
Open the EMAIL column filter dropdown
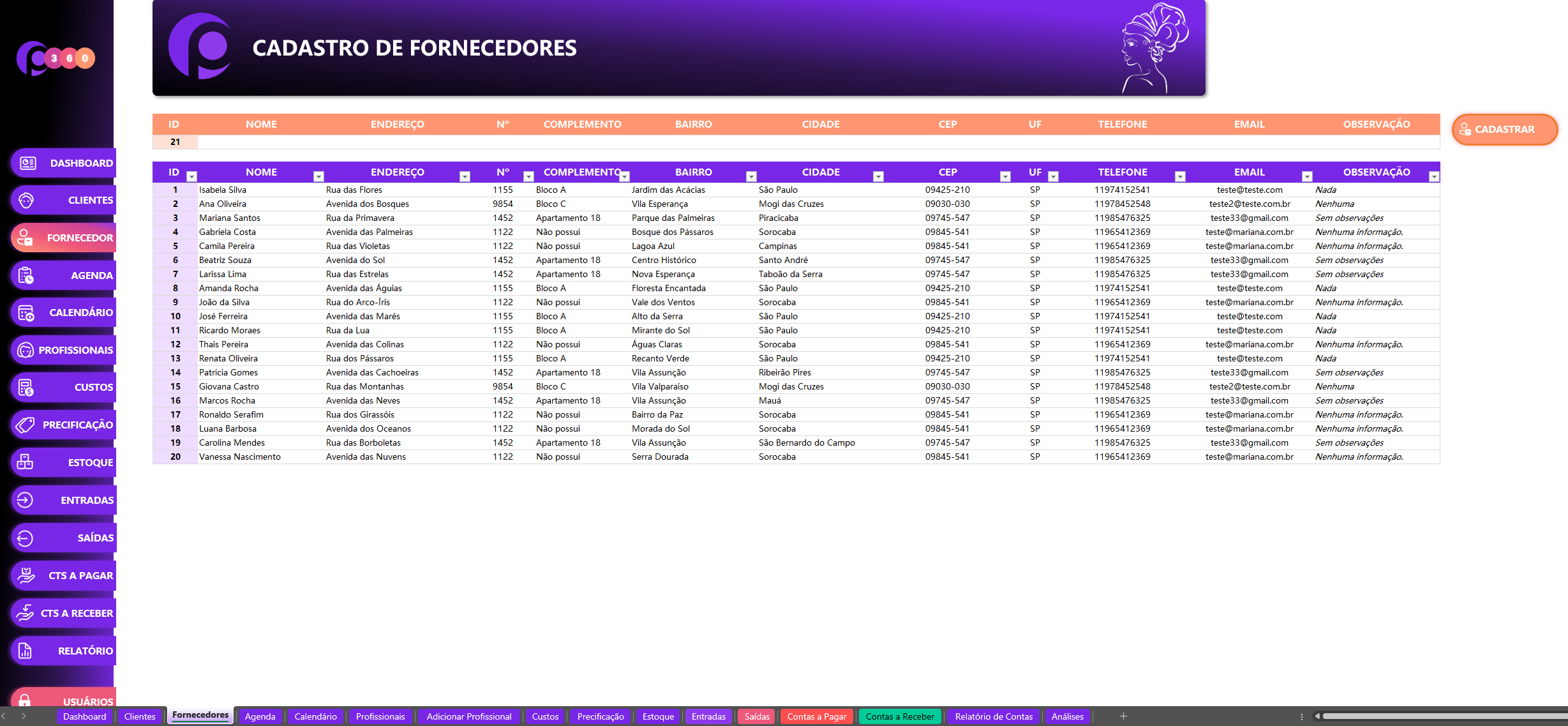coord(1306,177)
